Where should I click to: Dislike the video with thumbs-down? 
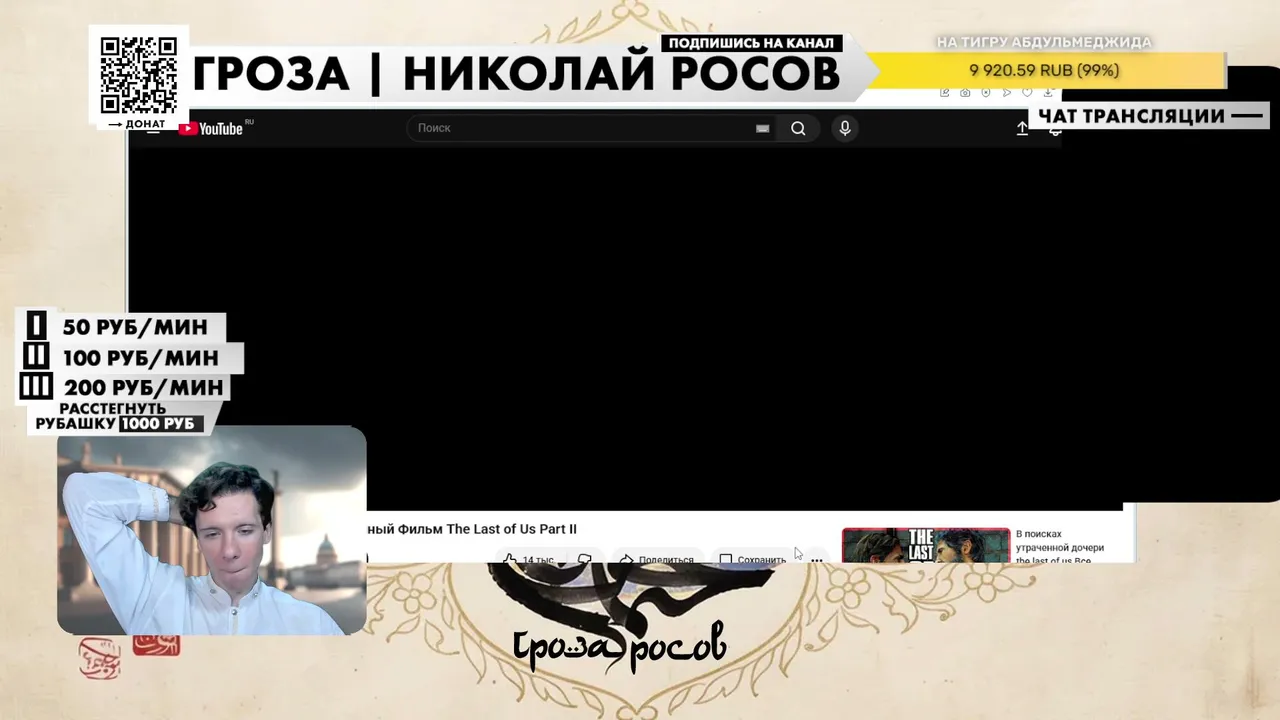point(585,558)
